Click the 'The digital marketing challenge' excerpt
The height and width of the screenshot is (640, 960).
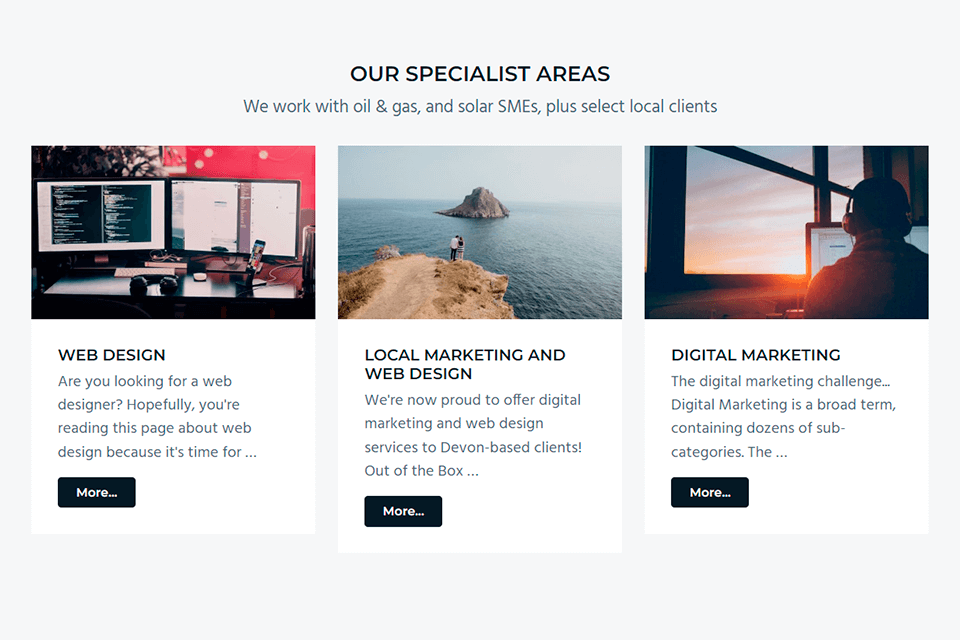783,416
